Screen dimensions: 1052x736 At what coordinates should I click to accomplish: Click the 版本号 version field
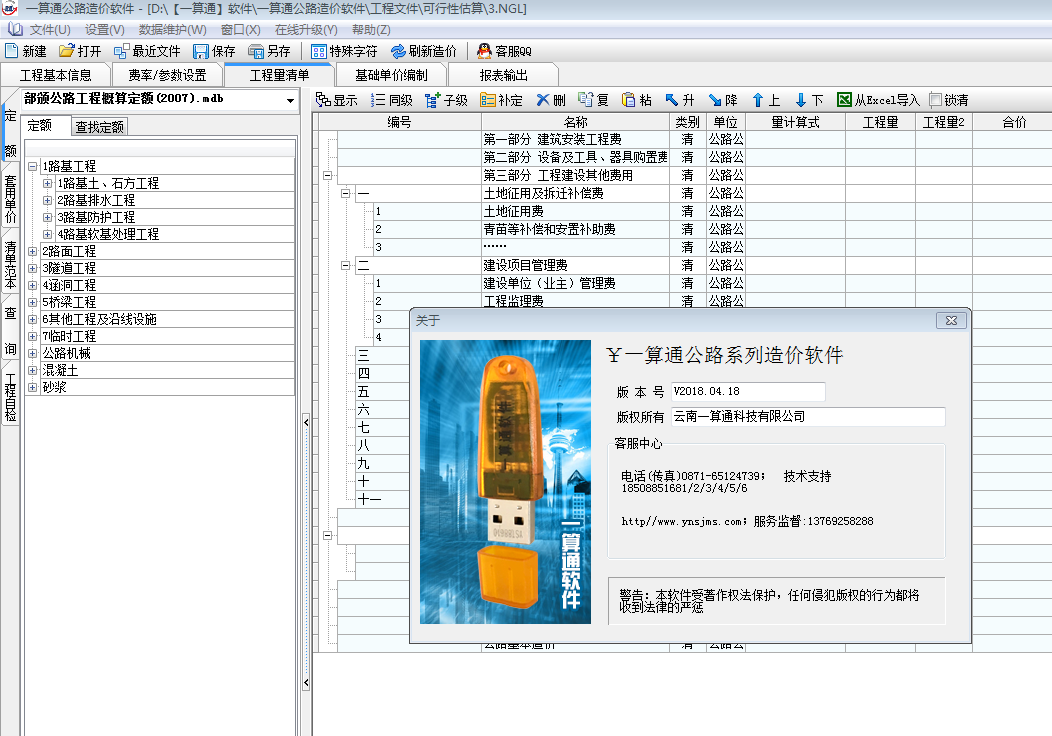[x=748, y=391]
